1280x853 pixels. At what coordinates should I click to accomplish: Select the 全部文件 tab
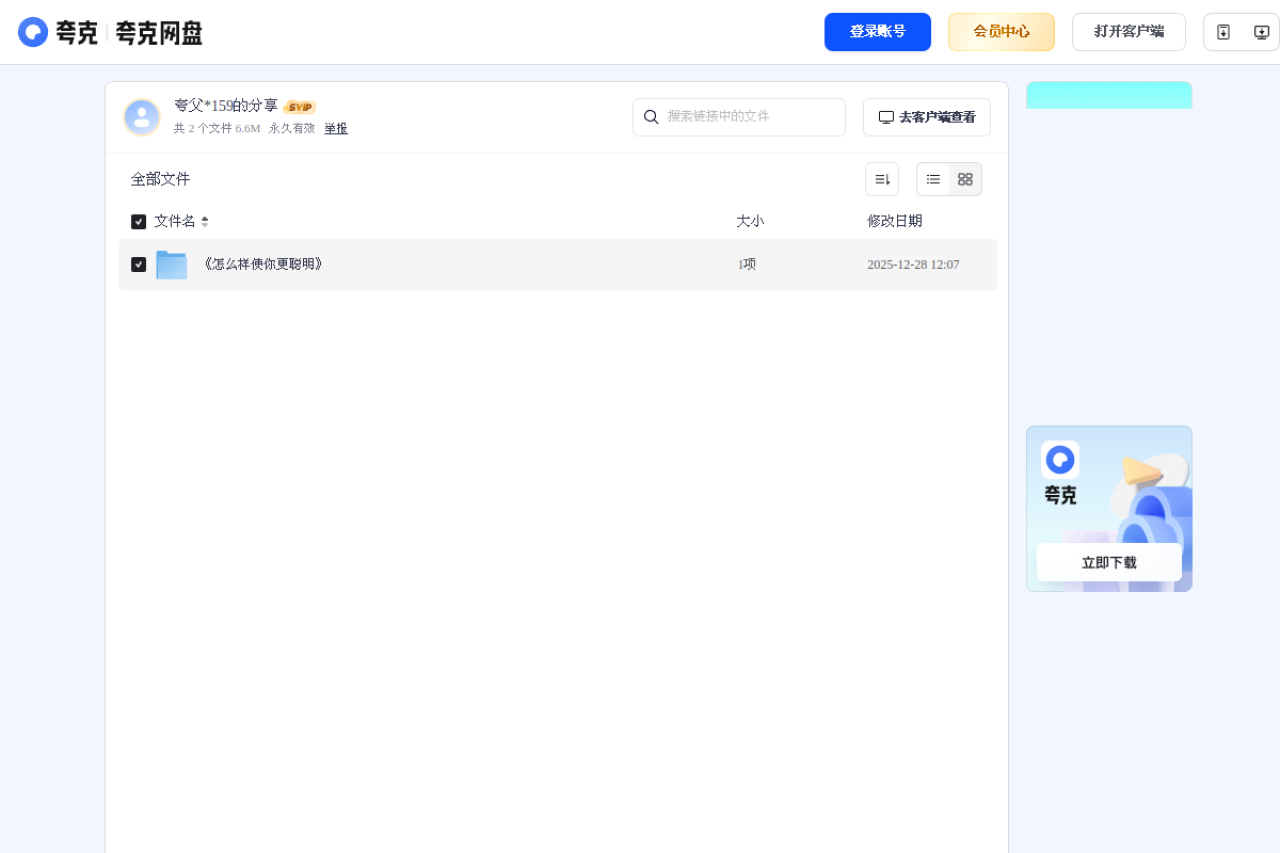pos(160,178)
